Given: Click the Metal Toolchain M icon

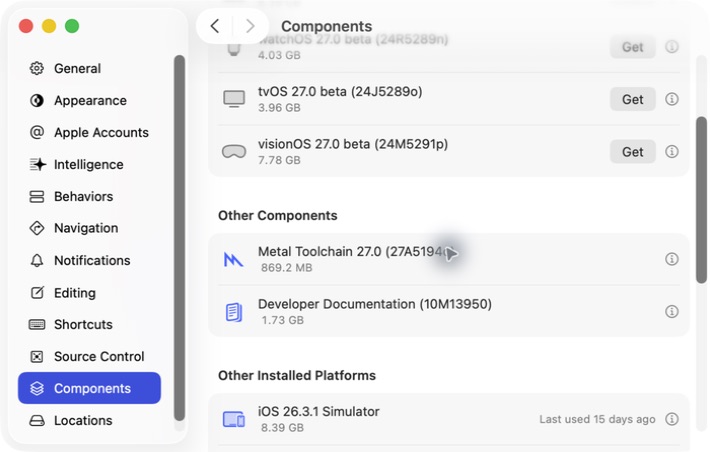Looking at the screenshot, I should (x=234, y=259).
